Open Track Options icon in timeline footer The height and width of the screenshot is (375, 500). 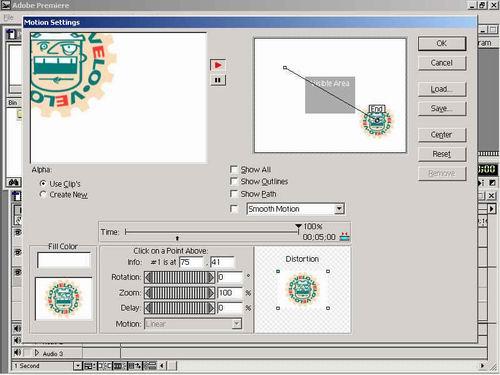tap(89, 366)
